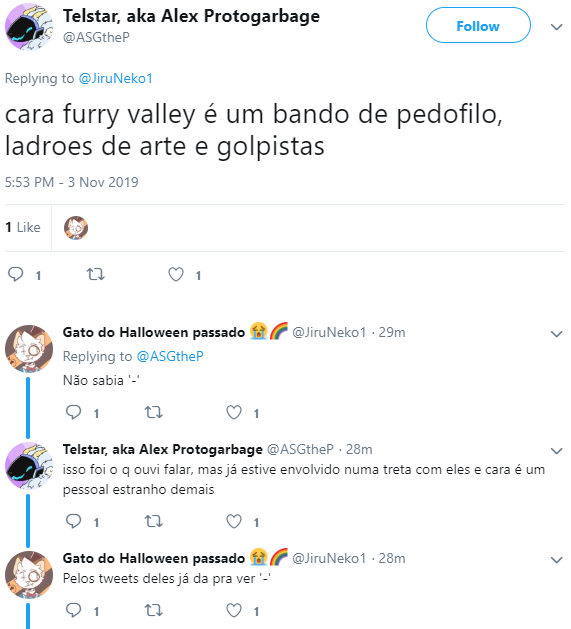Like the 'isso foi o q ouvi' tweet
571x629 pixels.
point(234,521)
